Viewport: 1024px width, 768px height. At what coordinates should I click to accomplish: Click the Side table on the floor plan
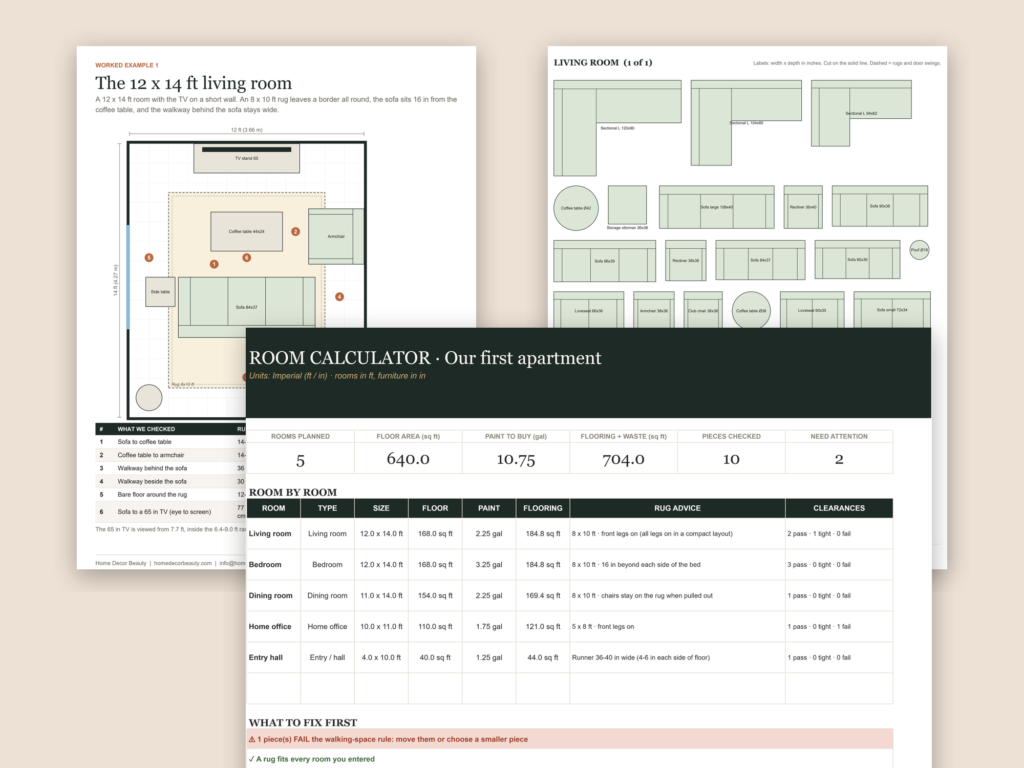point(160,292)
